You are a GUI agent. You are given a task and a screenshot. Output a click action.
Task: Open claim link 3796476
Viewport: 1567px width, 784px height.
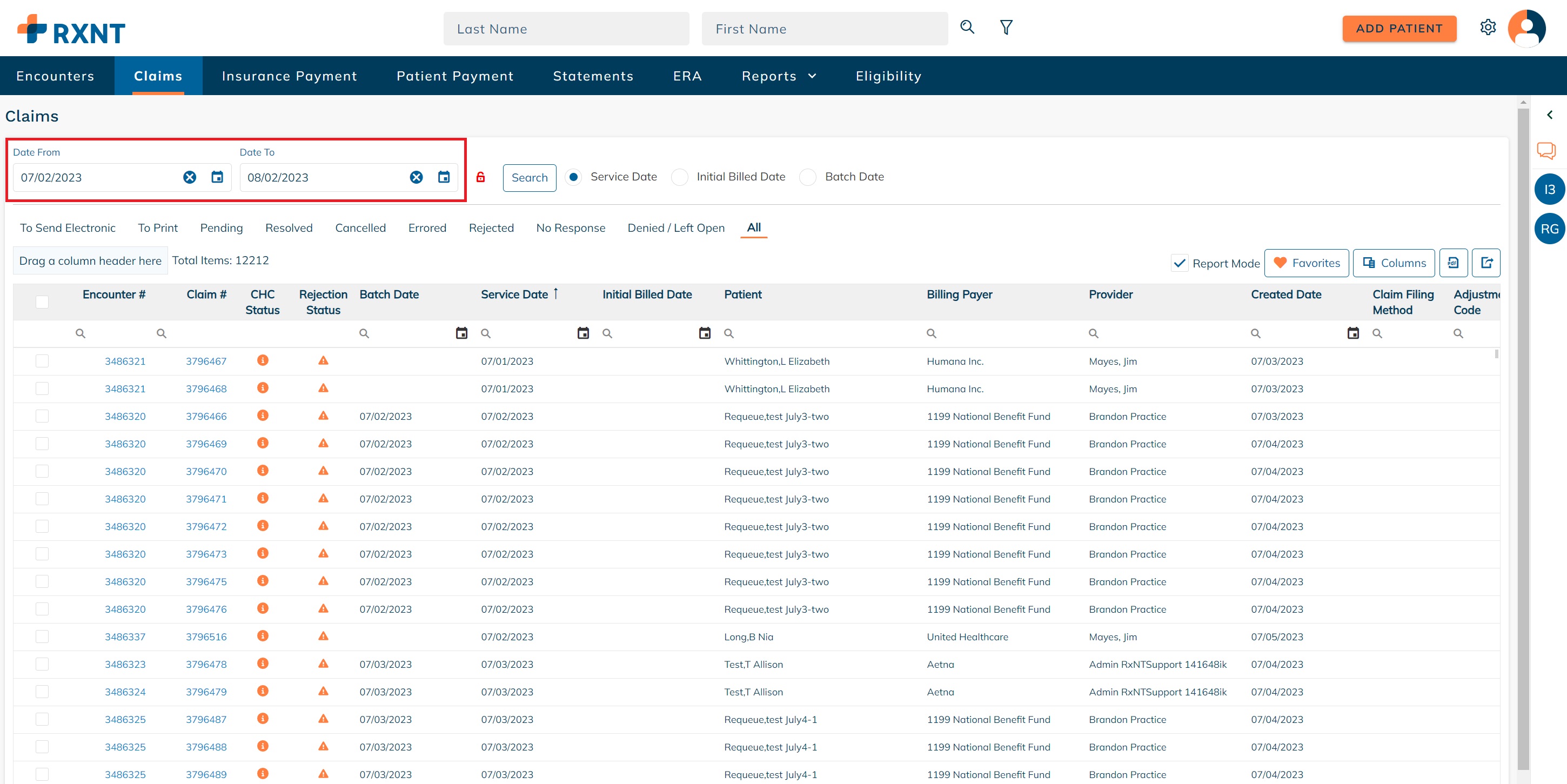point(206,609)
